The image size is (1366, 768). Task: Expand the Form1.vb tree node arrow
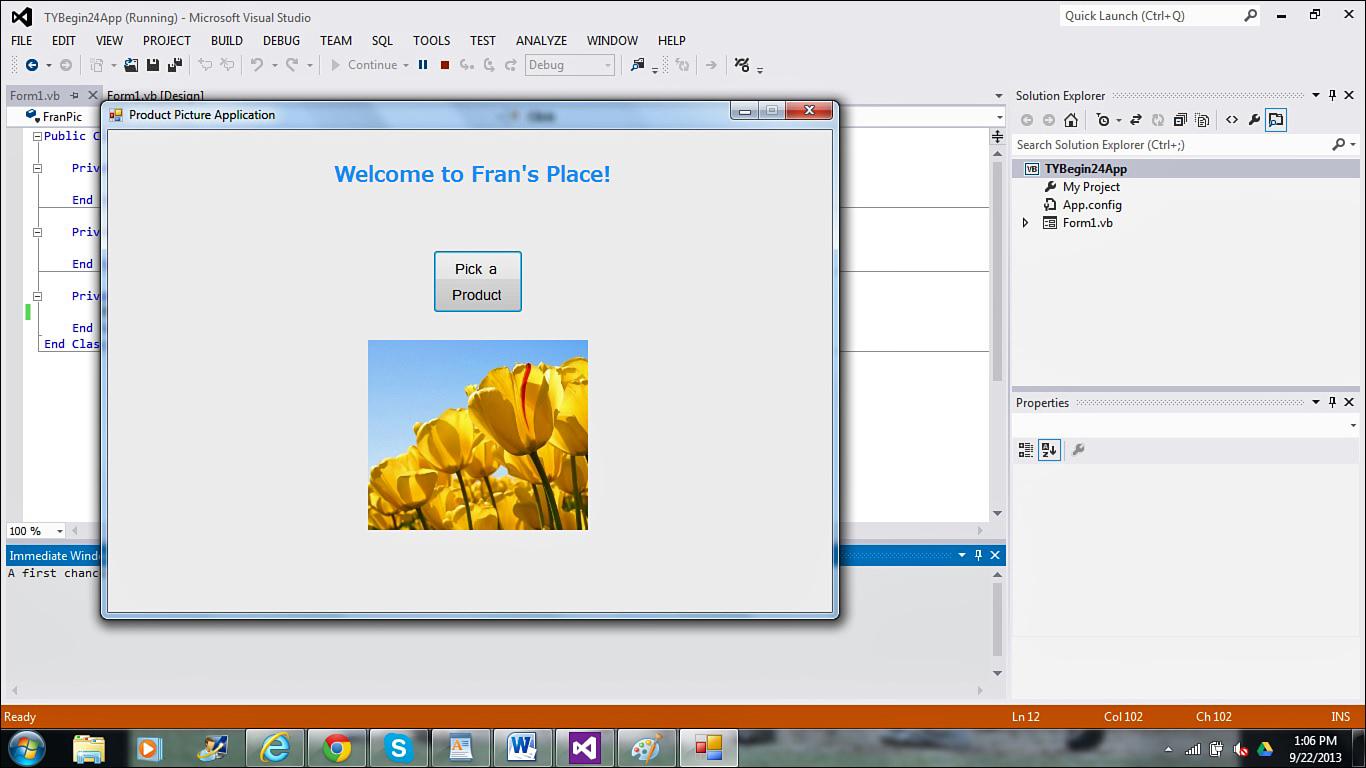pyautogui.click(x=1025, y=223)
